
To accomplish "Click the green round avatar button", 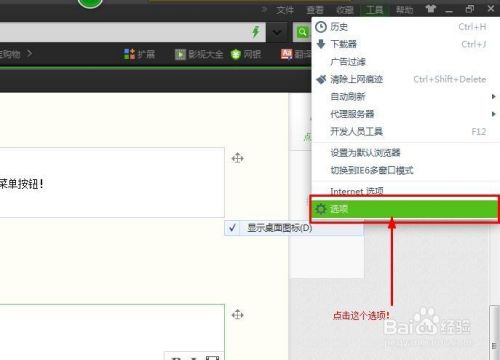I will coord(90,3).
